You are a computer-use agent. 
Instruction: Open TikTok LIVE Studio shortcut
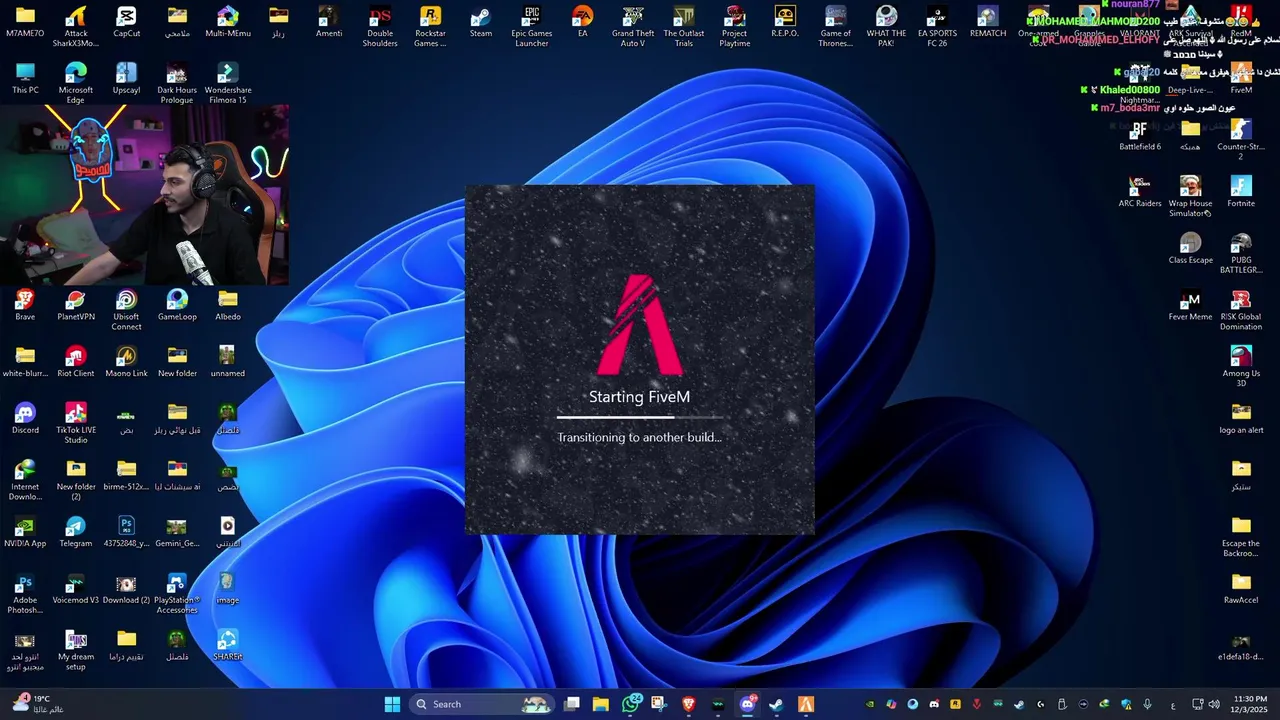76,423
